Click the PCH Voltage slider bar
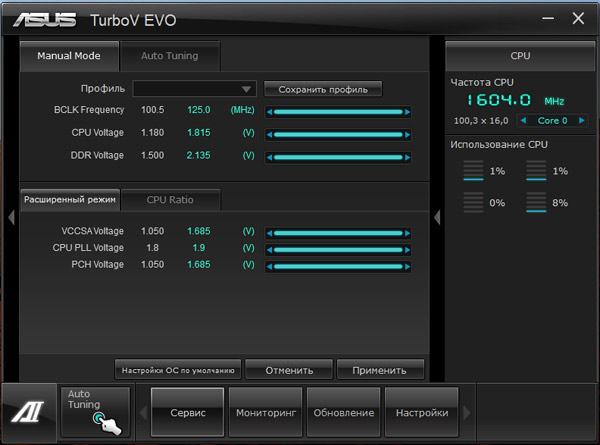 coord(338,267)
